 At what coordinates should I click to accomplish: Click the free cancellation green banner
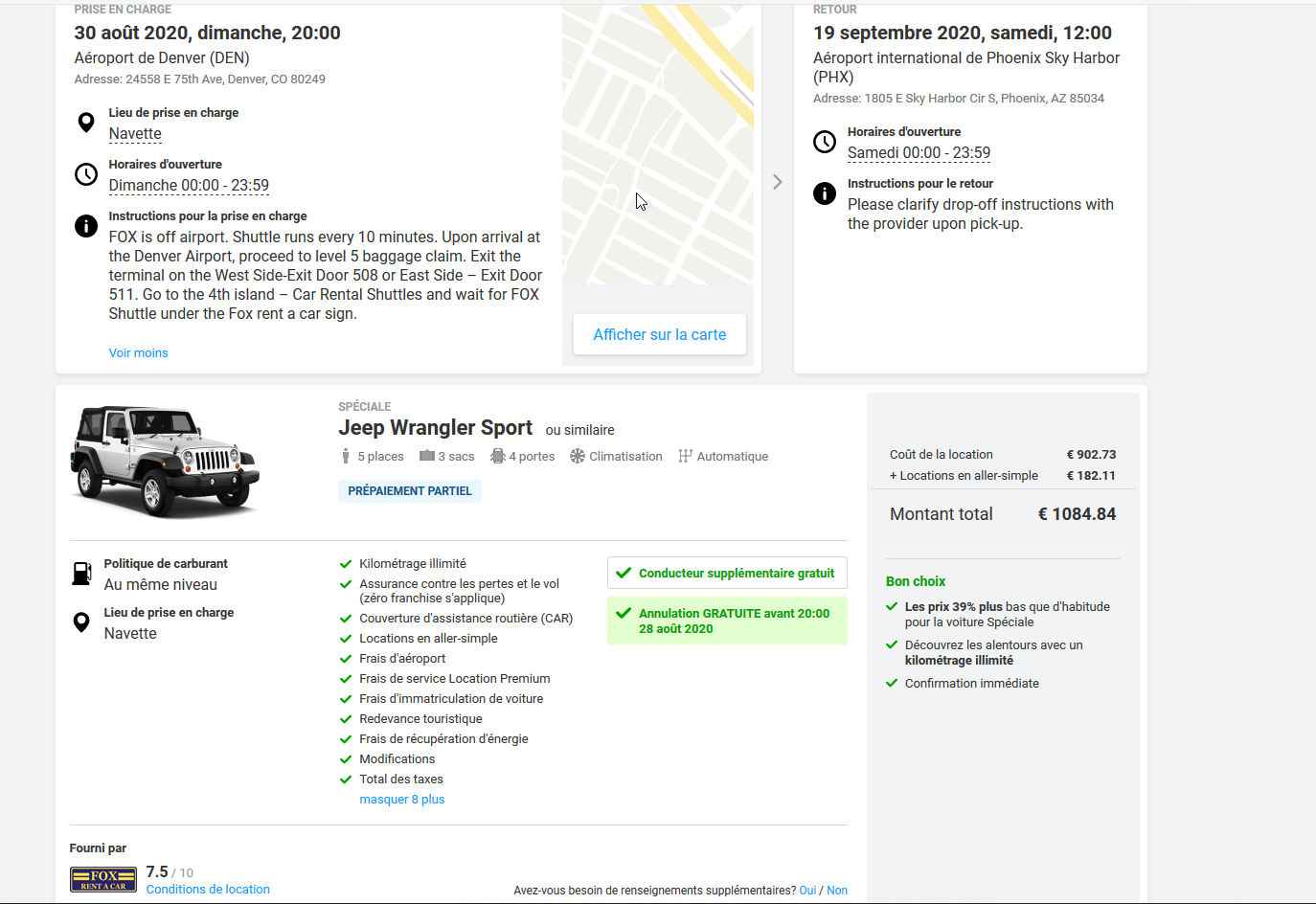(727, 621)
